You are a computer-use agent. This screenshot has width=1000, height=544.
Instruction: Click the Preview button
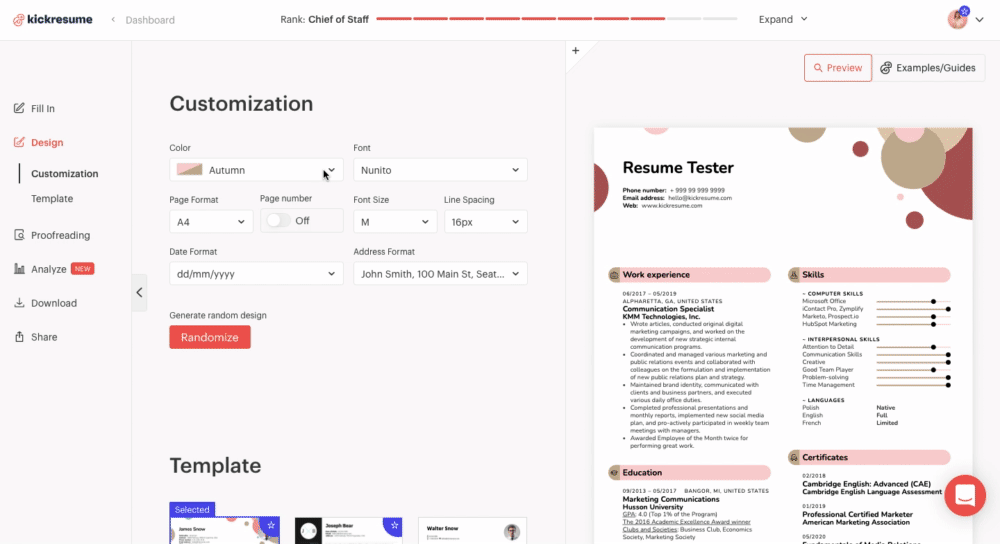pos(837,68)
